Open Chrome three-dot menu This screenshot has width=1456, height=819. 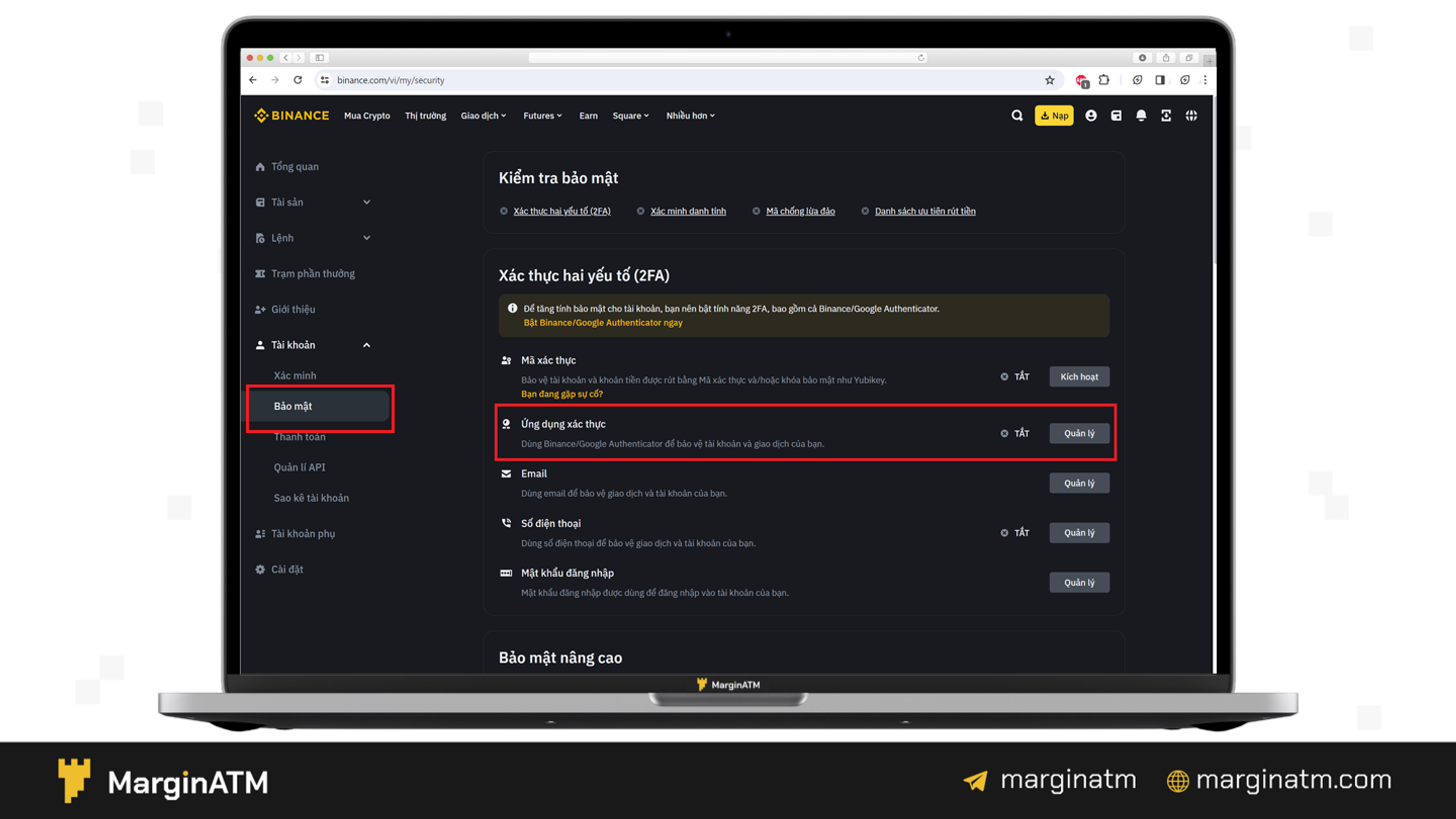(1205, 80)
